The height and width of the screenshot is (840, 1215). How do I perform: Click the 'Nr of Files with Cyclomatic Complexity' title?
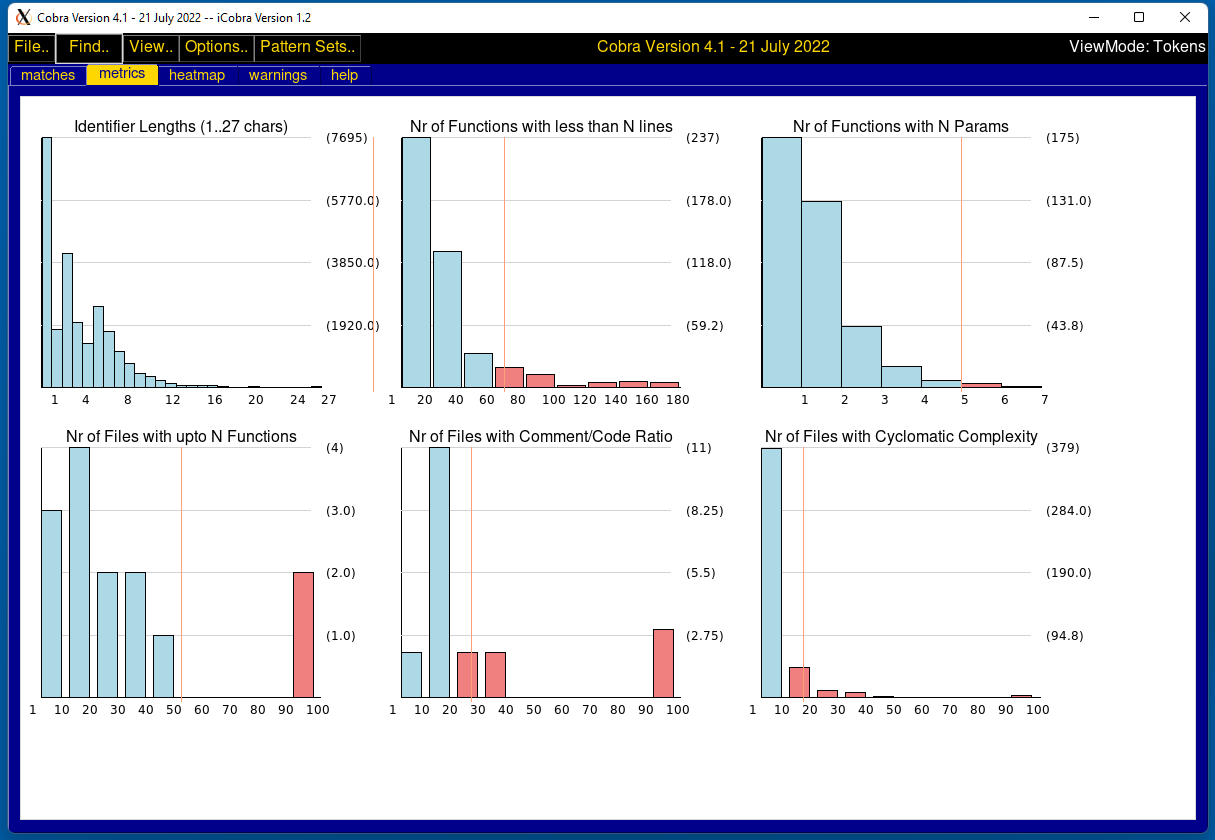click(901, 437)
